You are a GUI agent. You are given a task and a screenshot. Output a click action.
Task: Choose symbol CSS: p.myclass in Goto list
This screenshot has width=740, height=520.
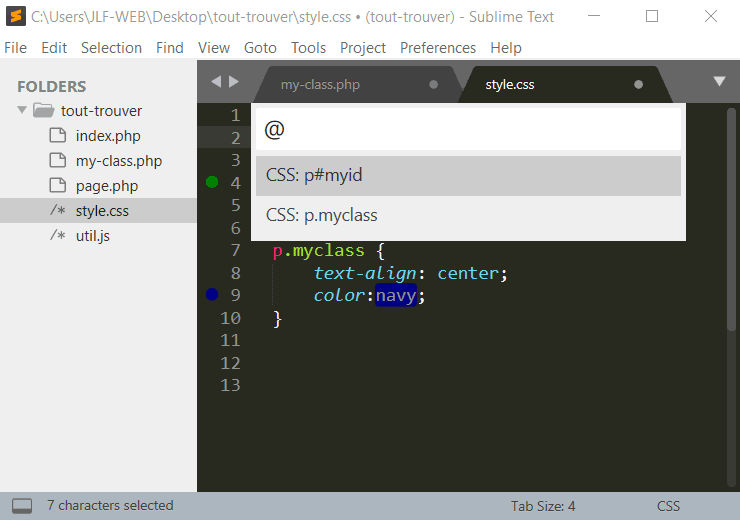pos(468,215)
